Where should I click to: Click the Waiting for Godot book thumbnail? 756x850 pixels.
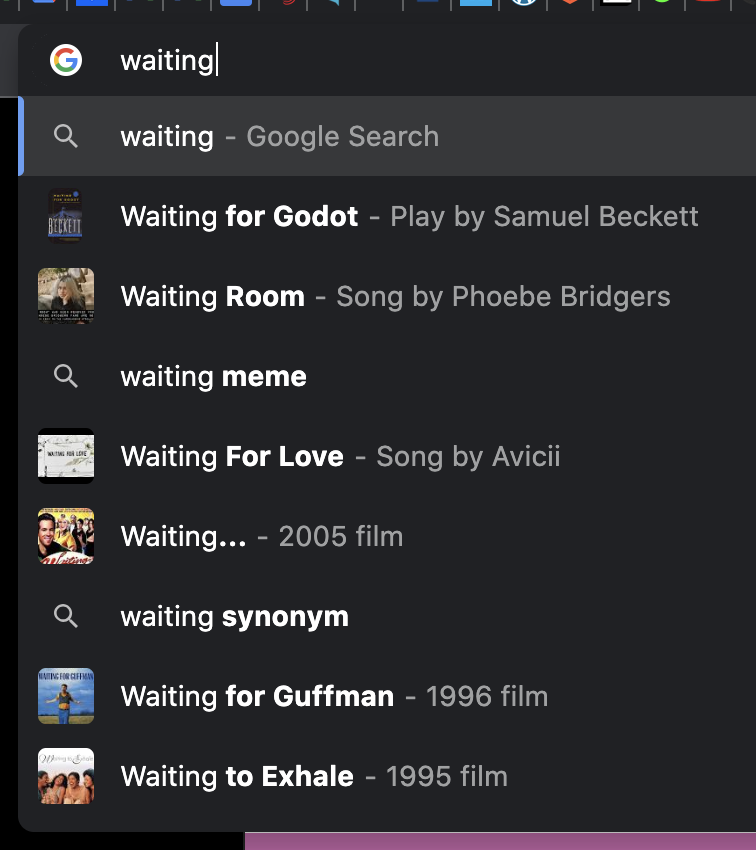[66, 216]
